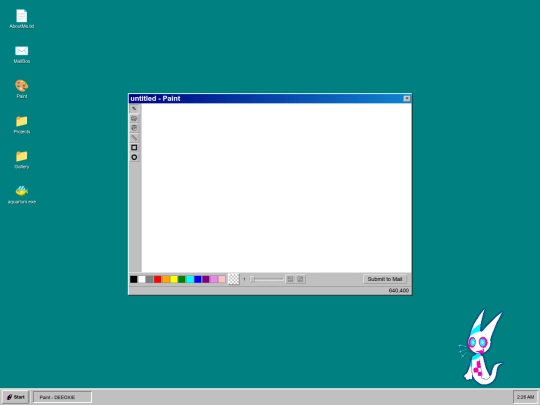Click the Start button on taskbar
This screenshot has width=540, height=405.
(x=15, y=397)
